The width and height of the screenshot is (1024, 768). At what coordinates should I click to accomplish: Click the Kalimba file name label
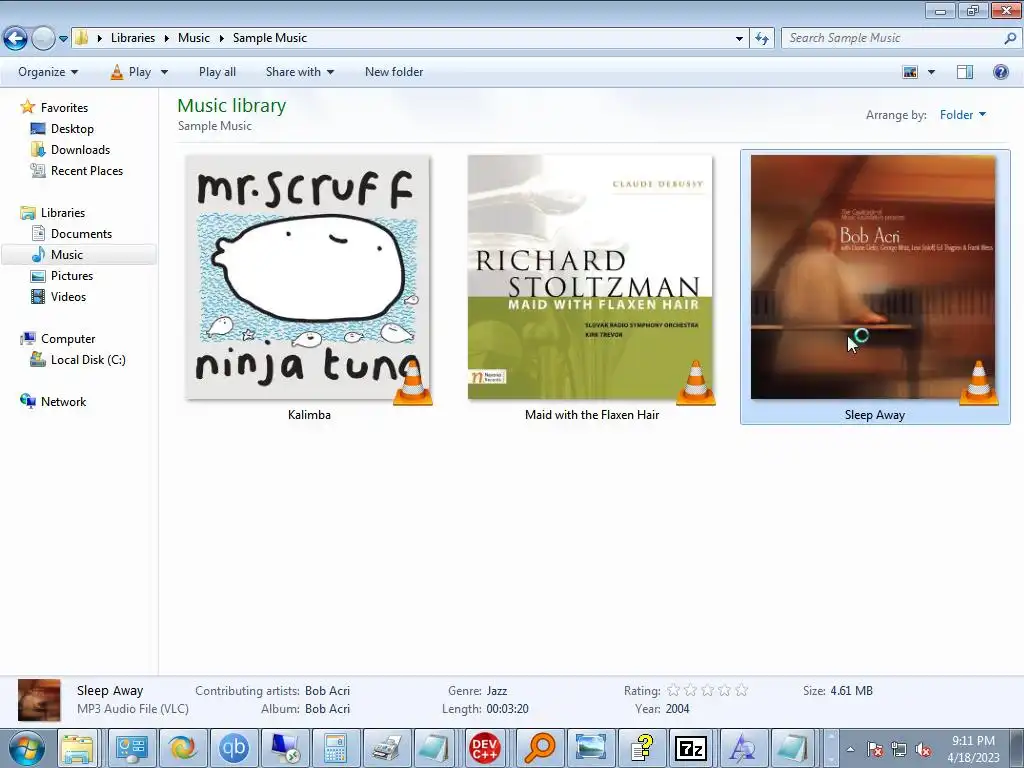tap(309, 415)
